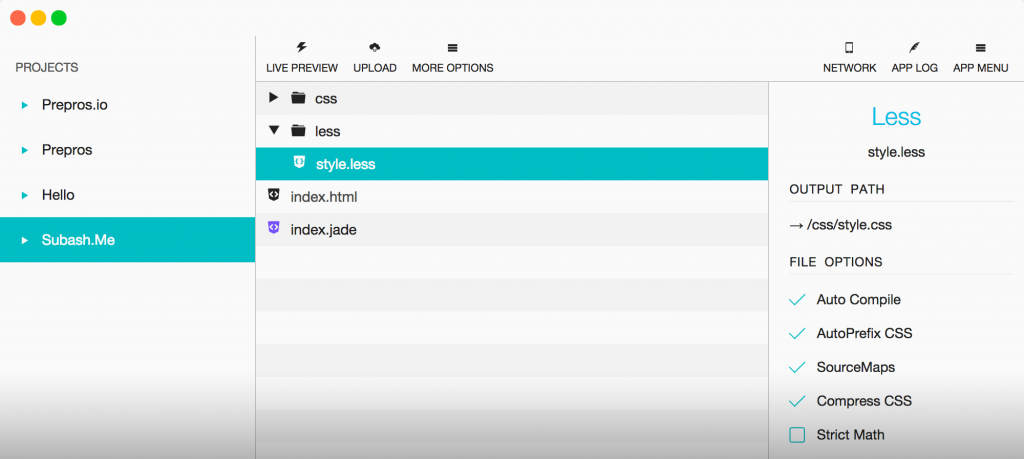Screen dimensions: 1024x459
Task: Disable the Auto Compile option
Action: [x=797, y=300]
